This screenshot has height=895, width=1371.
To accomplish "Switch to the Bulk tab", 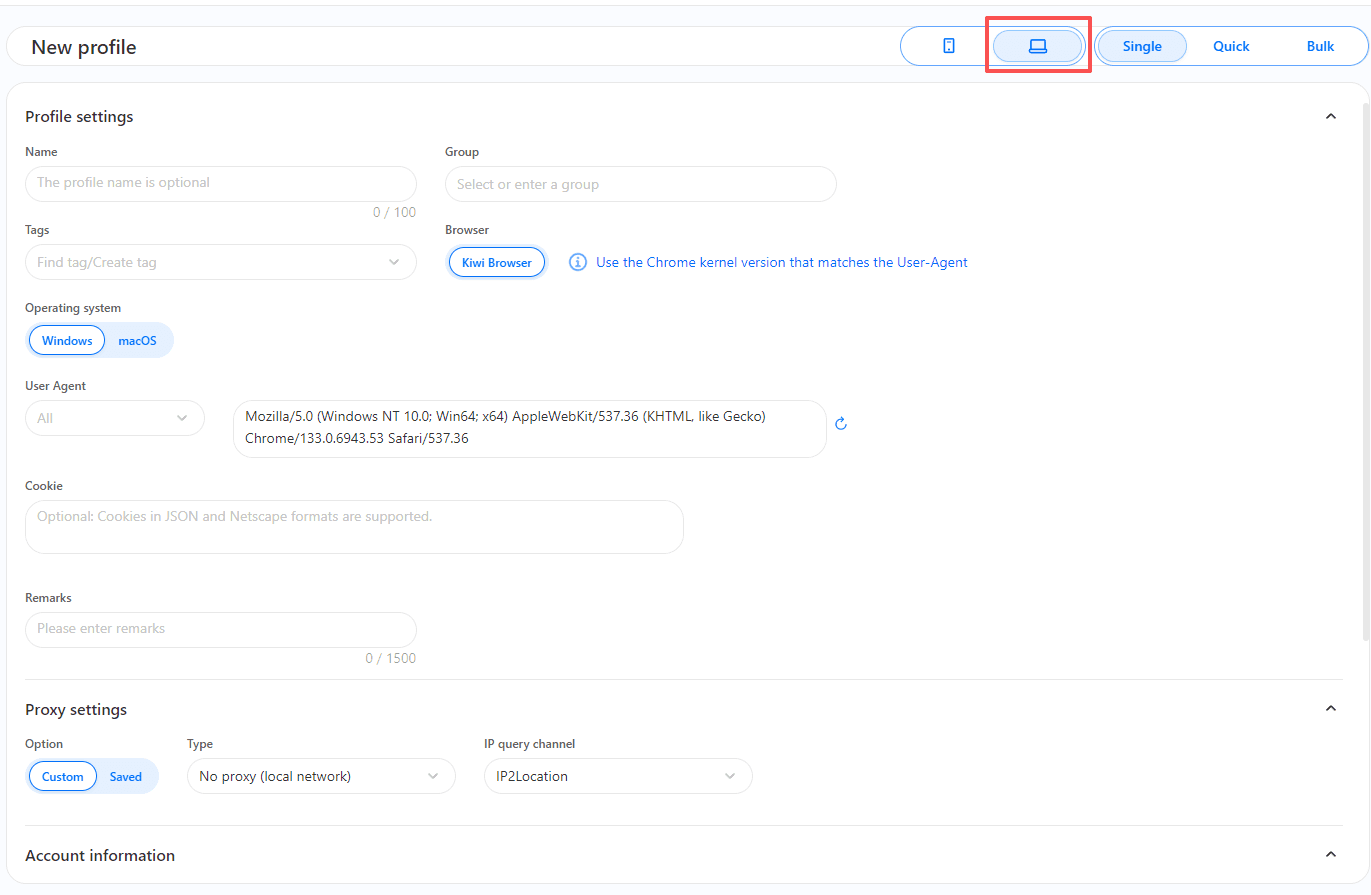I will click(1320, 46).
